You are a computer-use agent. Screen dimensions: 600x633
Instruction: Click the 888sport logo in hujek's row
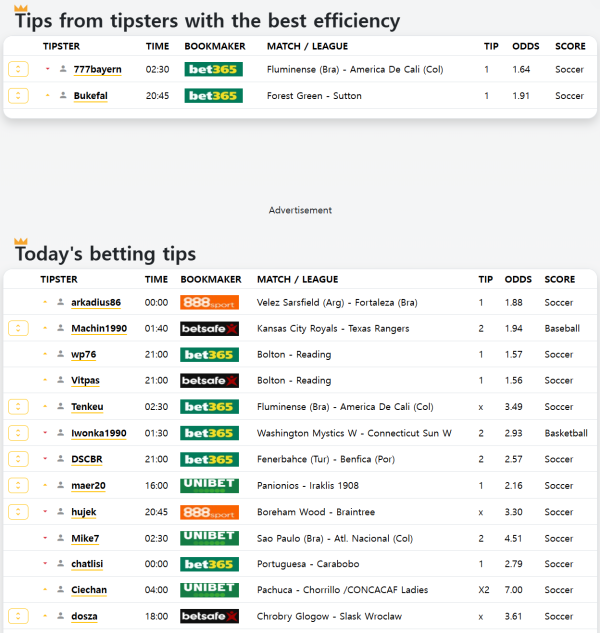point(209,511)
